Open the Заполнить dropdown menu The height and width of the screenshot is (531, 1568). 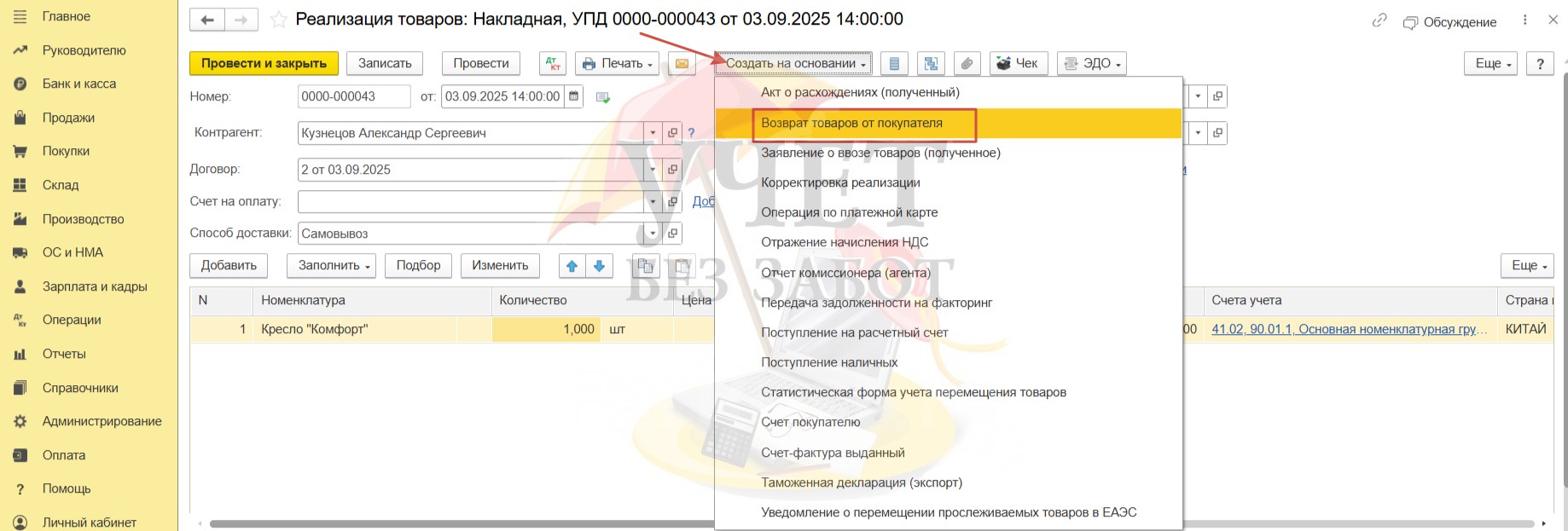tap(331, 266)
